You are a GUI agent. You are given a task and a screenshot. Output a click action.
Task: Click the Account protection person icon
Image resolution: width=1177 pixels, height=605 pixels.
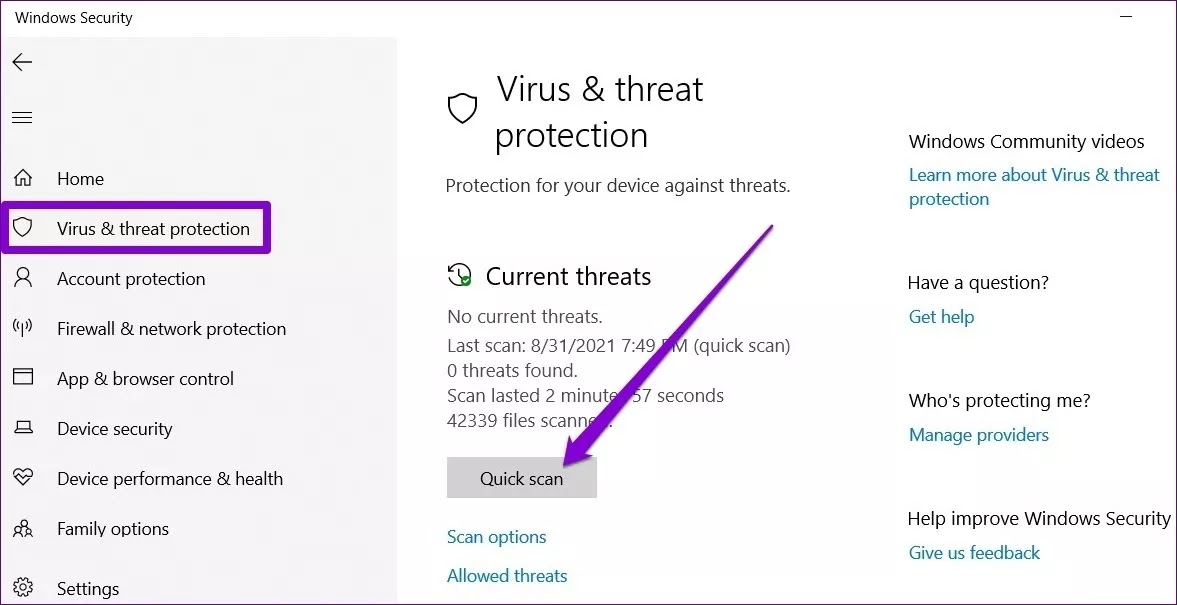[23, 278]
